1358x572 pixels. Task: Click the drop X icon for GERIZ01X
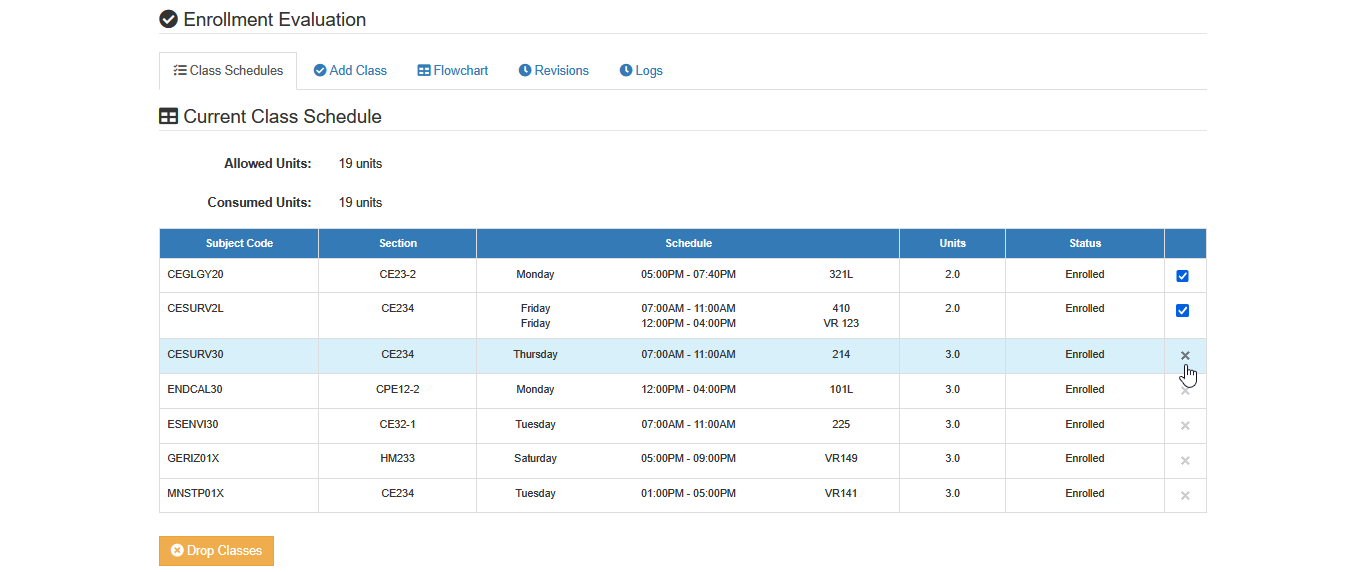pos(1185,460)
